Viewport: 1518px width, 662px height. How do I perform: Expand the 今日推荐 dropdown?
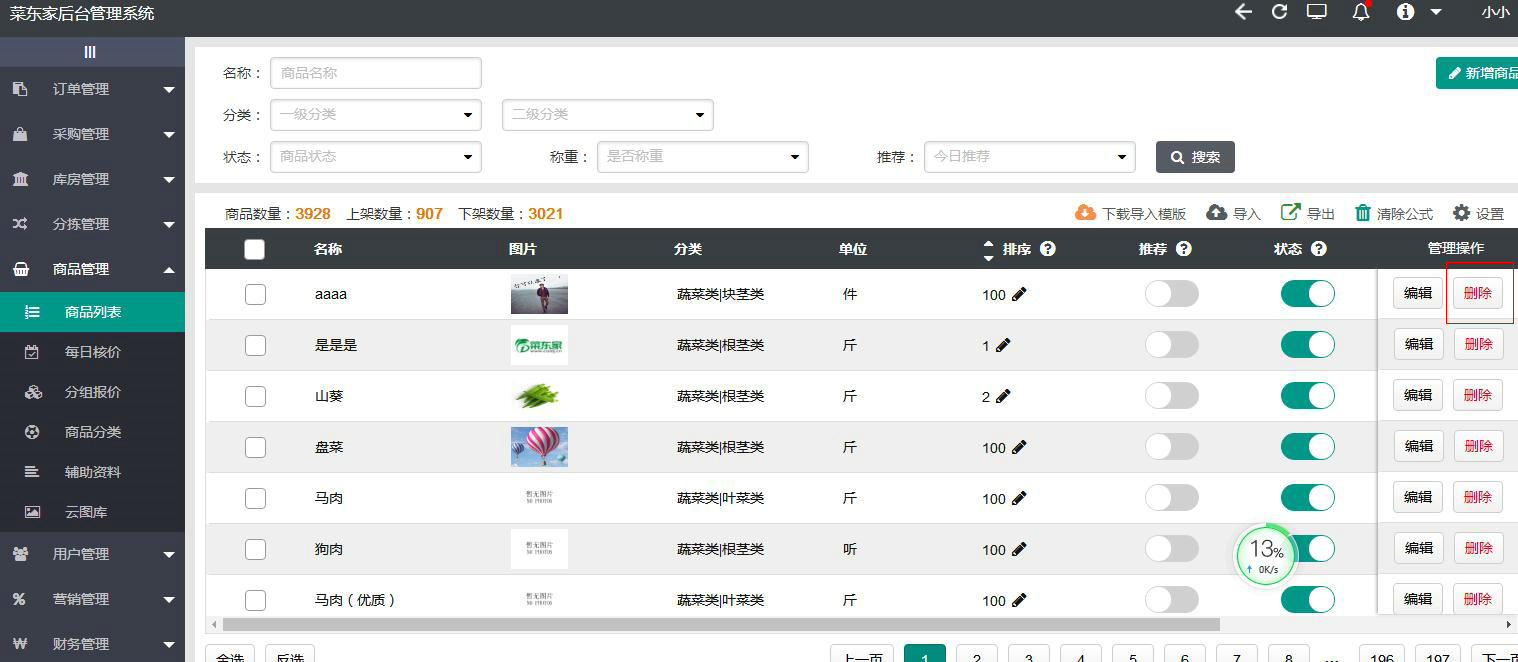[1030, 156]
